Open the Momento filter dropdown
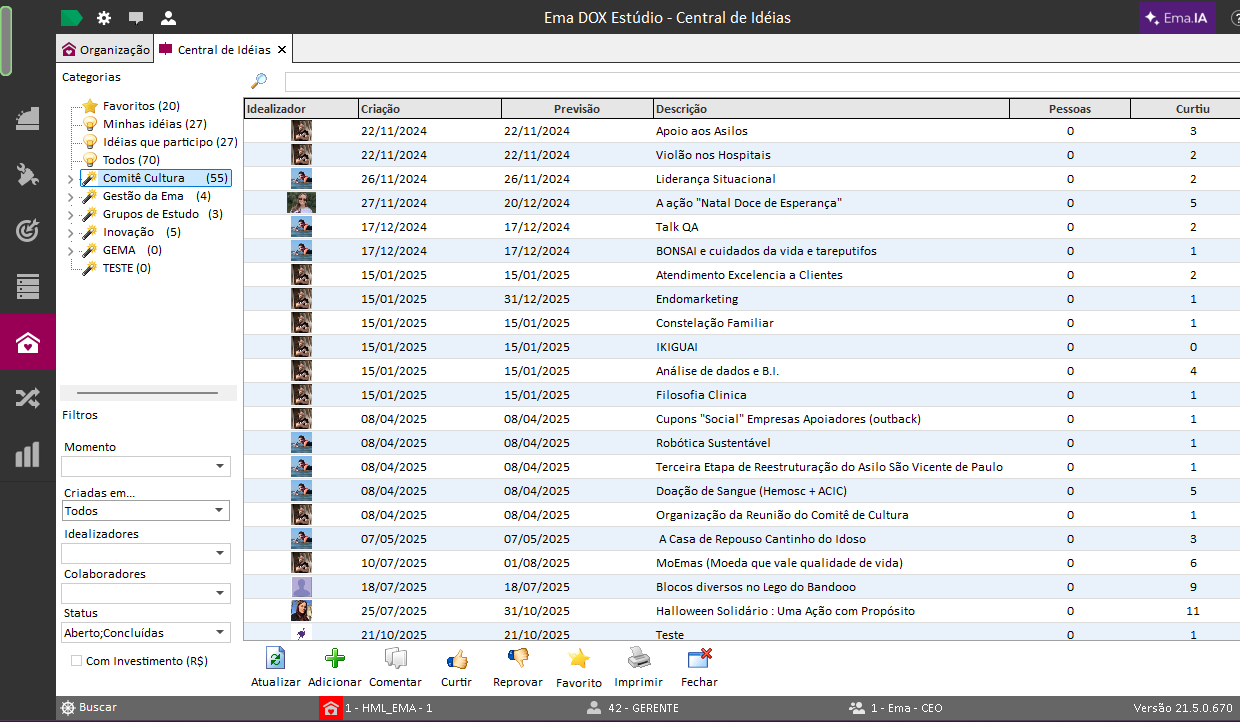The width and height of the screenshot is (1240, 722). click(x=220, y=467)
